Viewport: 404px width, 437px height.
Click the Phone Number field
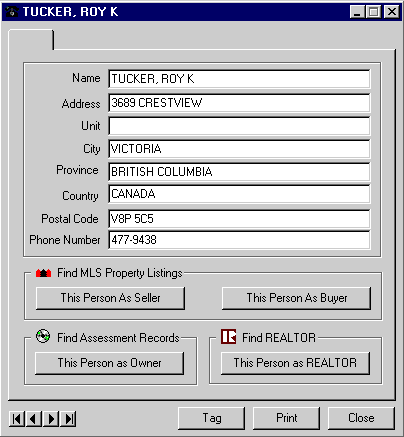click(x=239, y=240)
